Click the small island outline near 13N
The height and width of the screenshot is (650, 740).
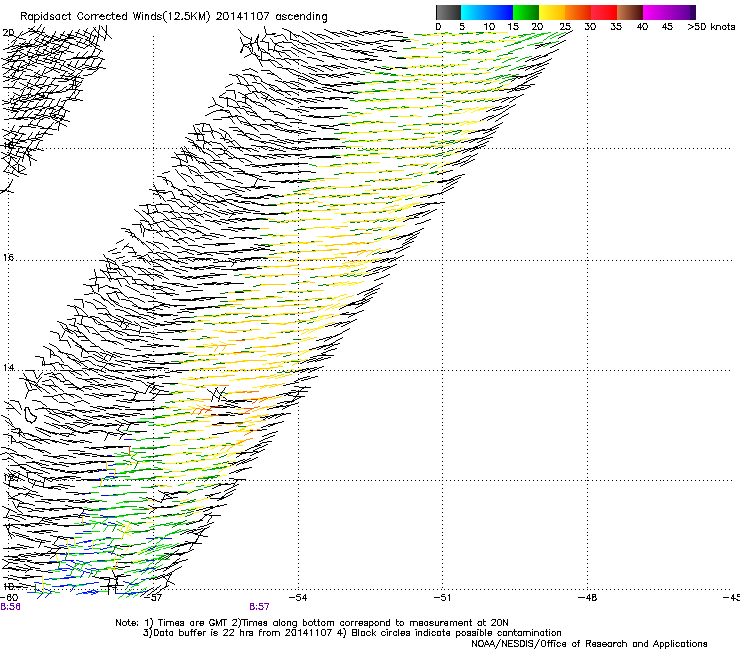point(31,414)
